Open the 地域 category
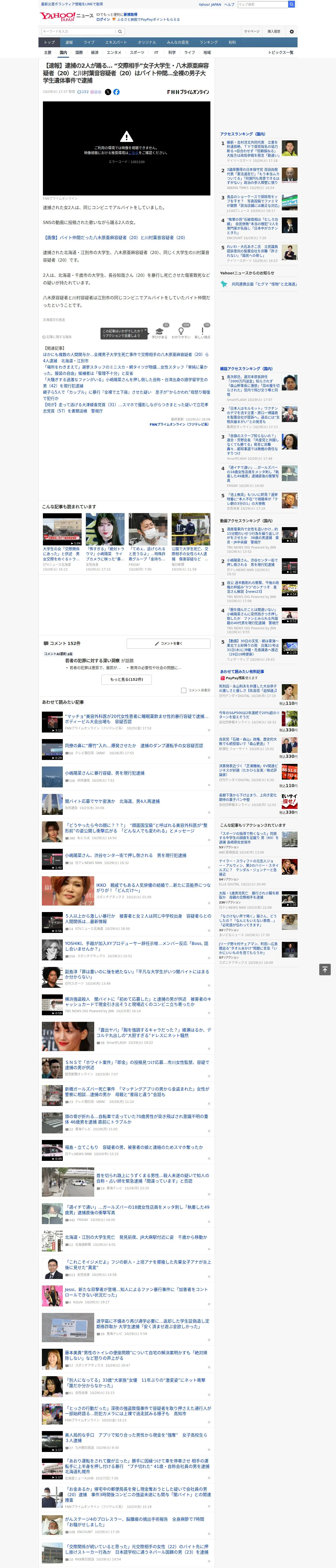 [207, 52]
